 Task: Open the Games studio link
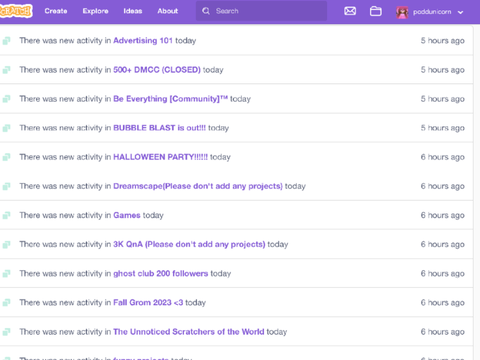coord(127,215)
